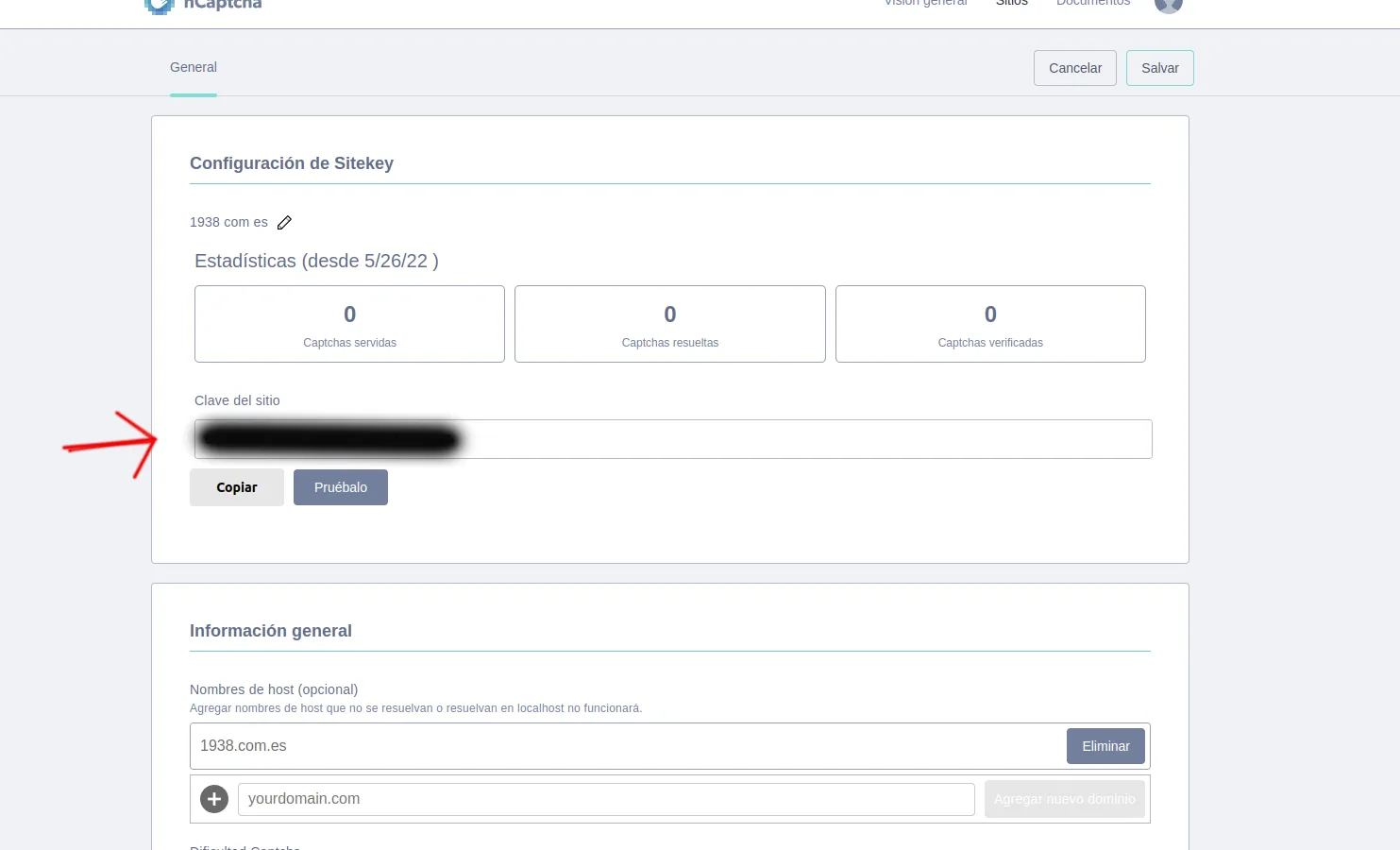The image size is (1400, 850).
Task: Click the yourdomain.com input field
Action: (606, 799)
